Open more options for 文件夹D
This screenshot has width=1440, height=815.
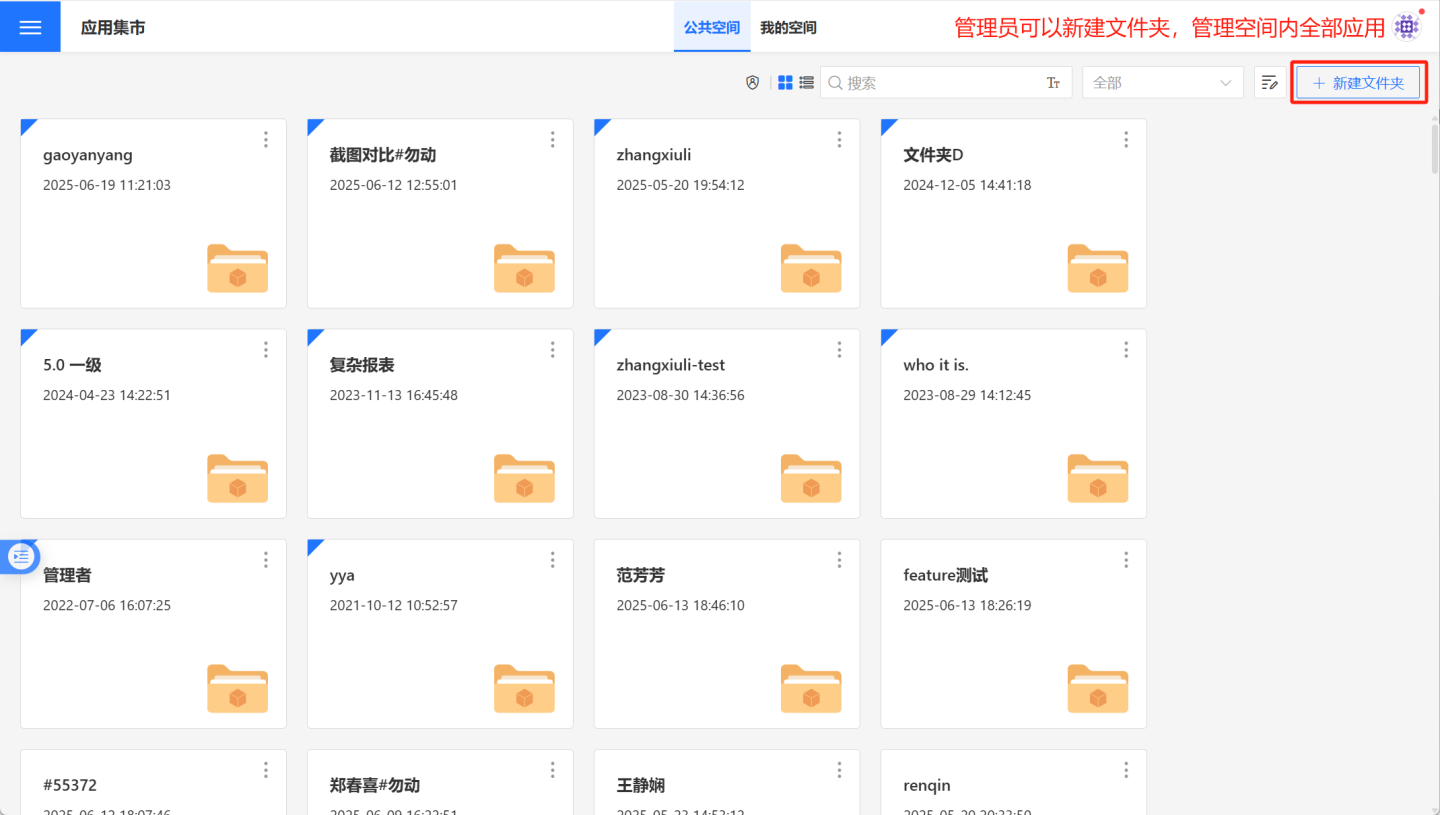(x=1126, y=140)
